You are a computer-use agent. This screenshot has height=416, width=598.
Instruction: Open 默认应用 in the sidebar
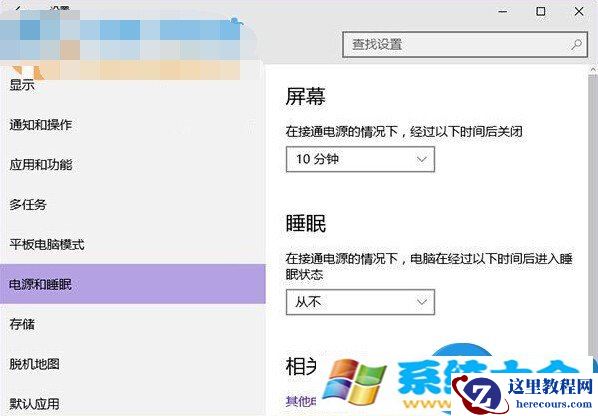[34, 404]
